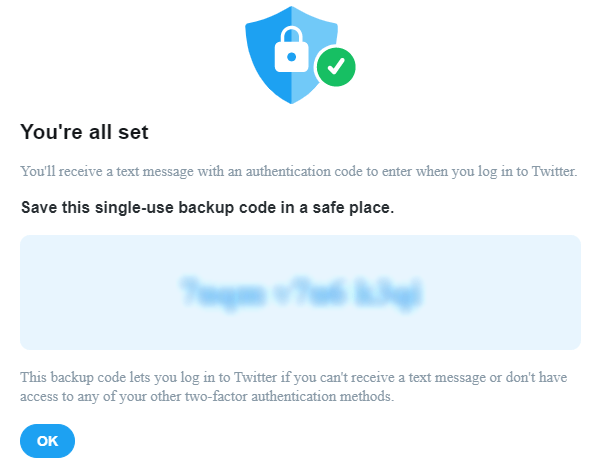Screen dimensions: 591x468
Task: Click the word Twitter in first paragraph
Action: tap(554, 171)
